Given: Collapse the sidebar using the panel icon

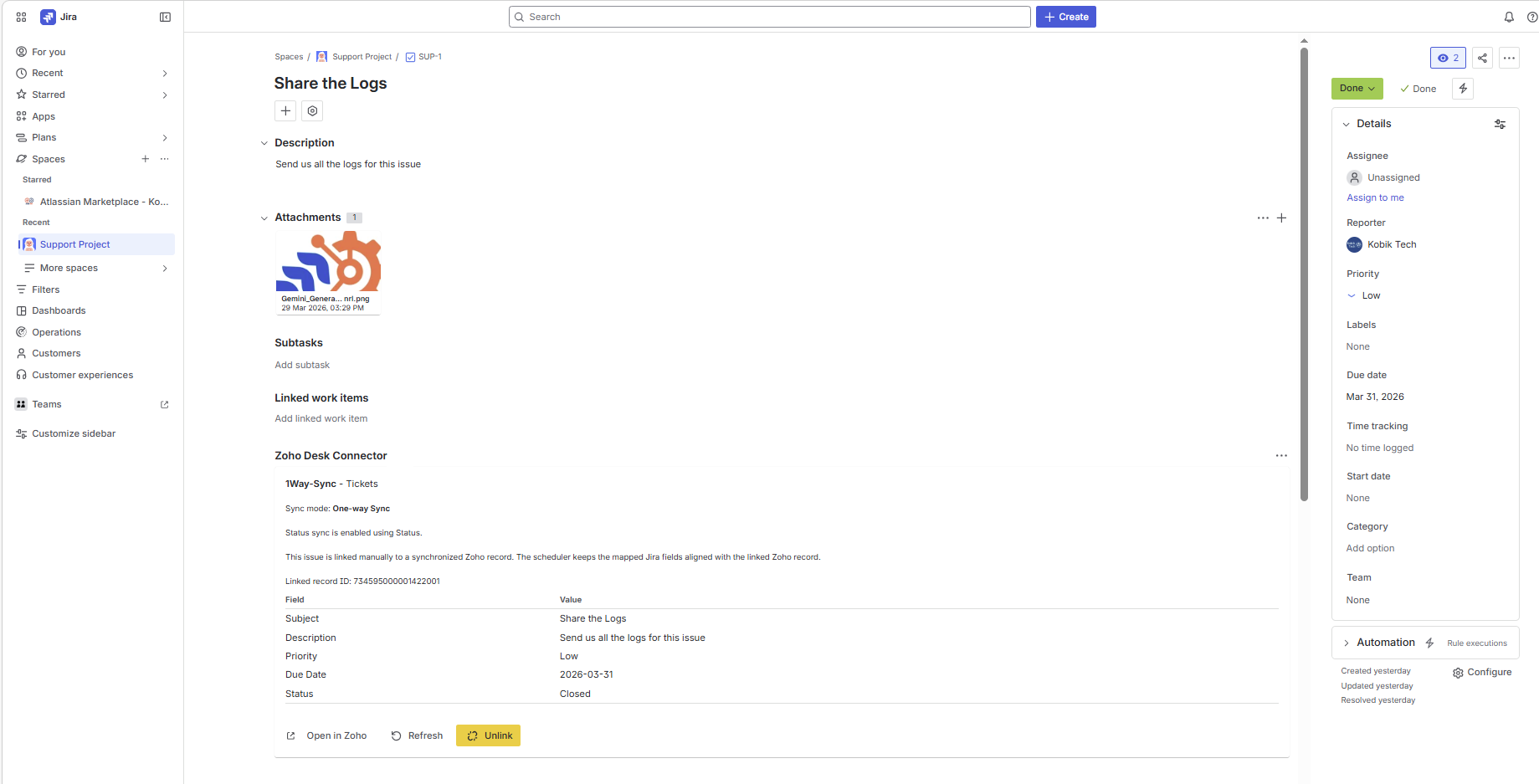Looking at the screenshot, I should click(165, 17).
